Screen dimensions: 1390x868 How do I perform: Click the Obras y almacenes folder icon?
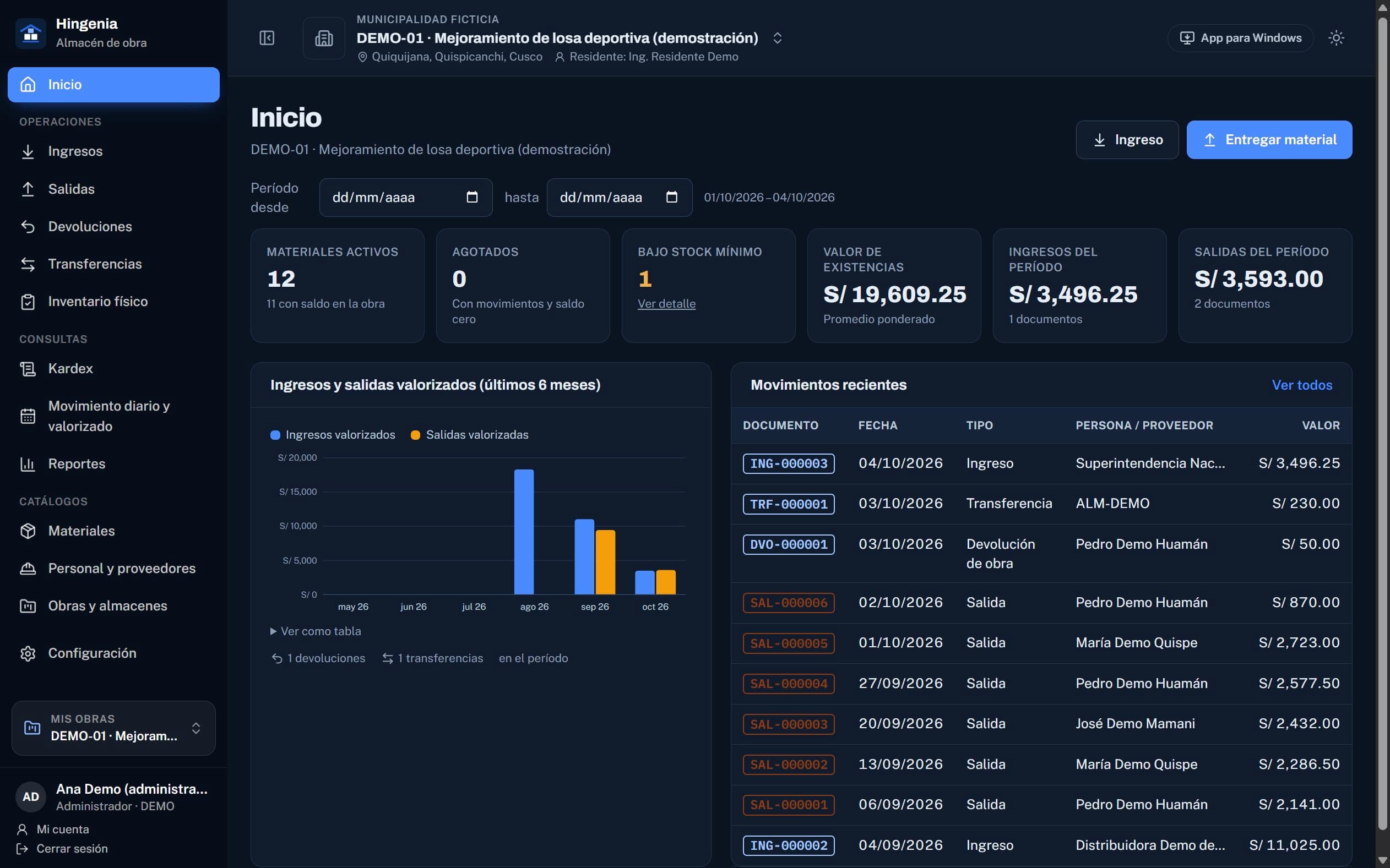(28, 605)
